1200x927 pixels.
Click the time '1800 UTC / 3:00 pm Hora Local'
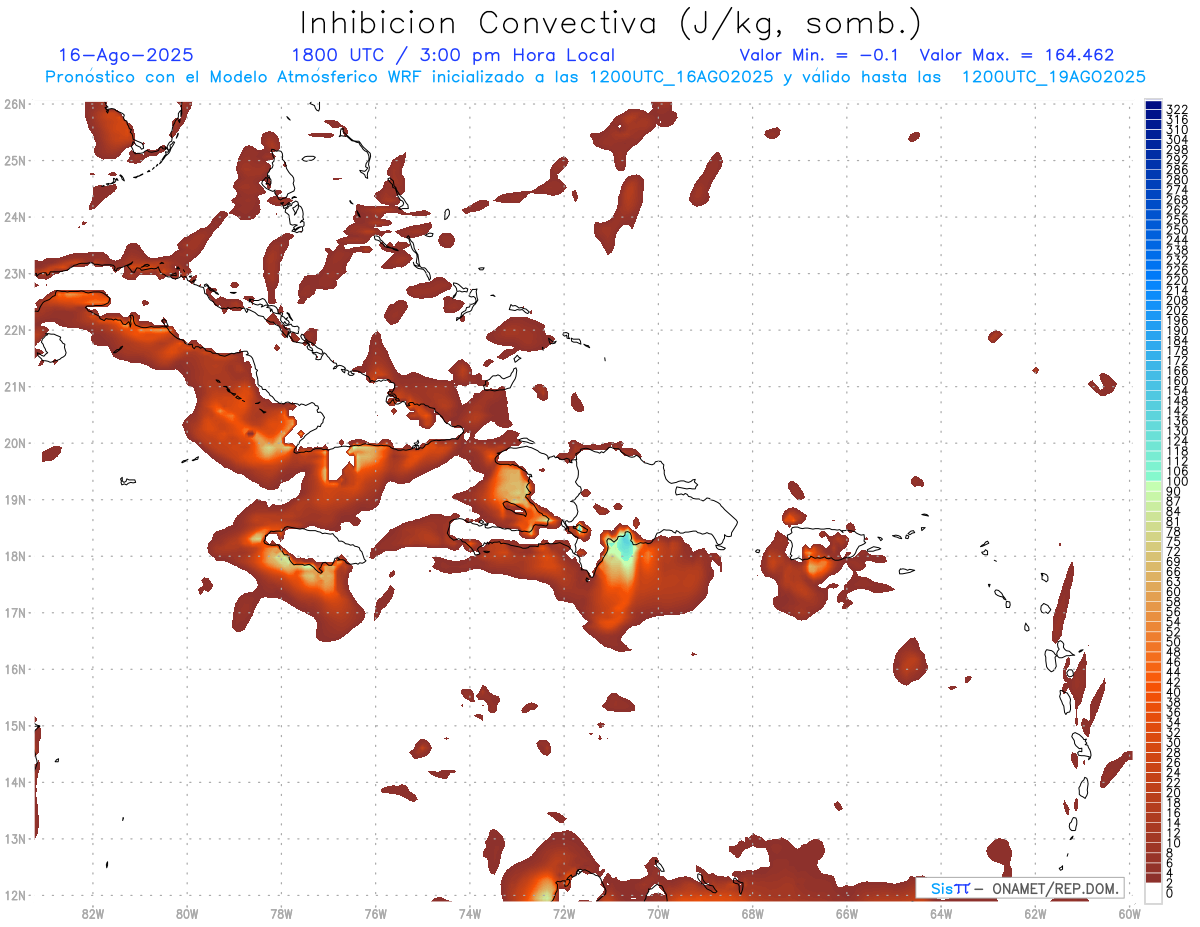(x=453, y=56)
